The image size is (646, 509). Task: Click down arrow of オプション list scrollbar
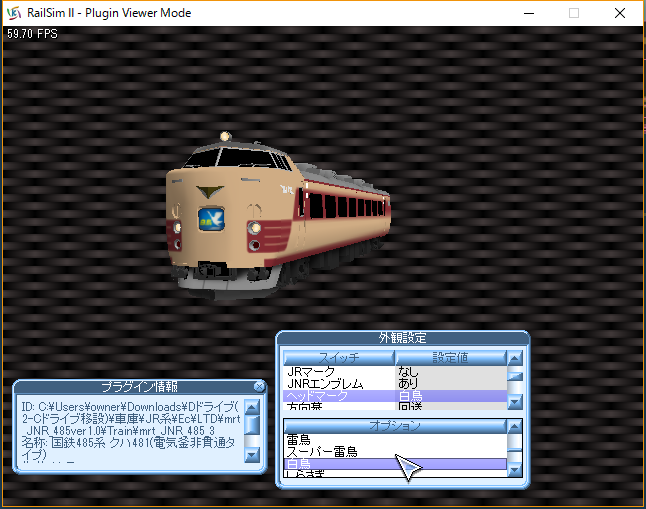click(515, 470)
